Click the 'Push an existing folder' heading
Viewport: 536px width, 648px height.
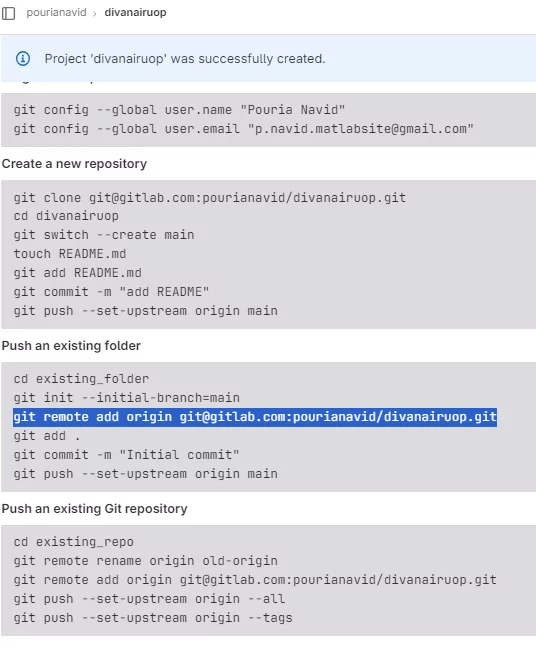click(x=71, y=345)
